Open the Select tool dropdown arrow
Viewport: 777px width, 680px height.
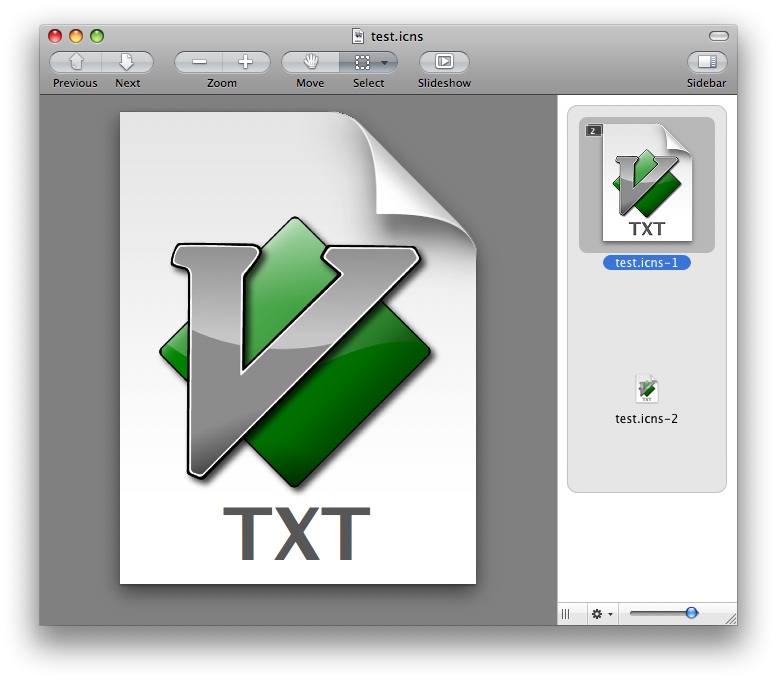pyautogui.click(x=385, y=63)
